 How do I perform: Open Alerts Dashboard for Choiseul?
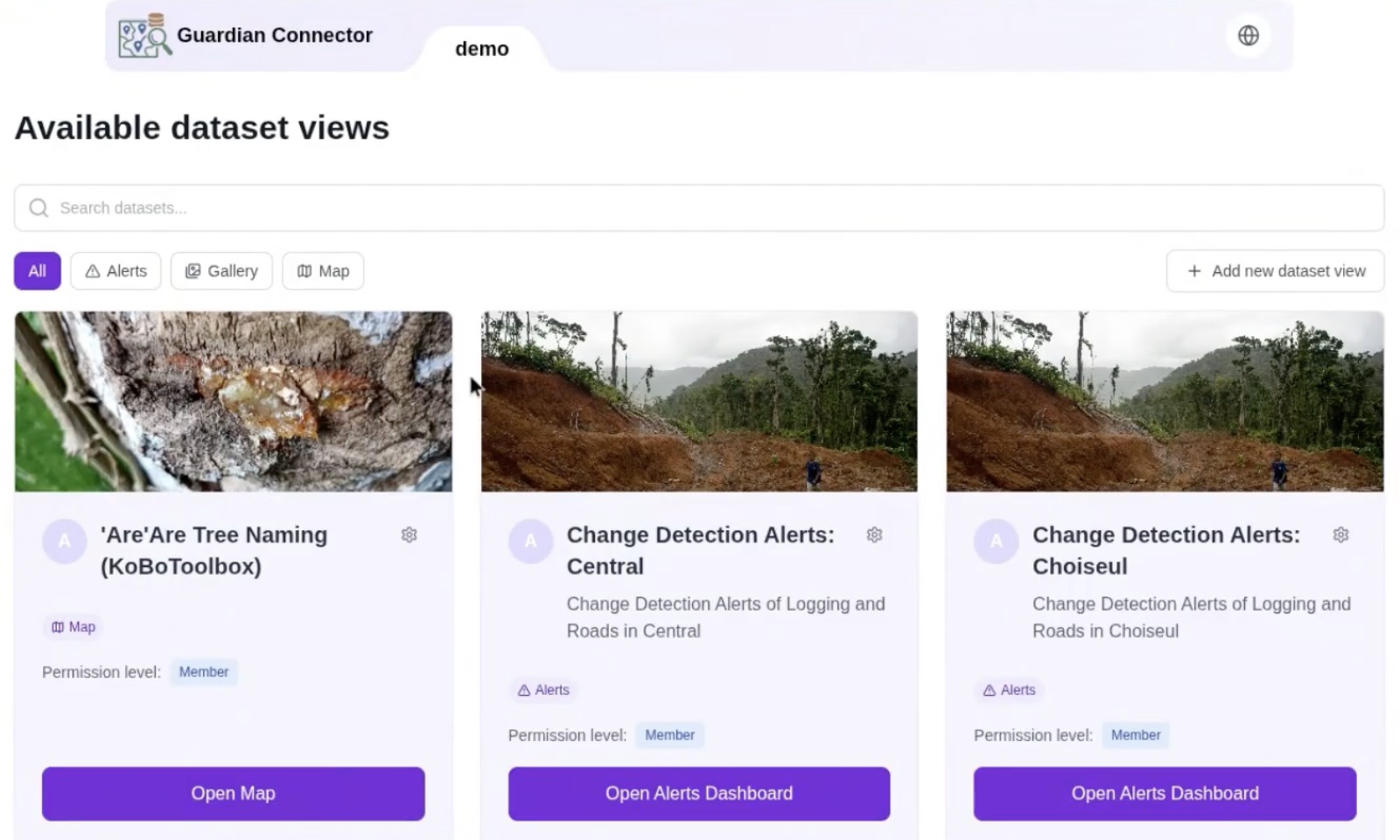point(1165,794)
